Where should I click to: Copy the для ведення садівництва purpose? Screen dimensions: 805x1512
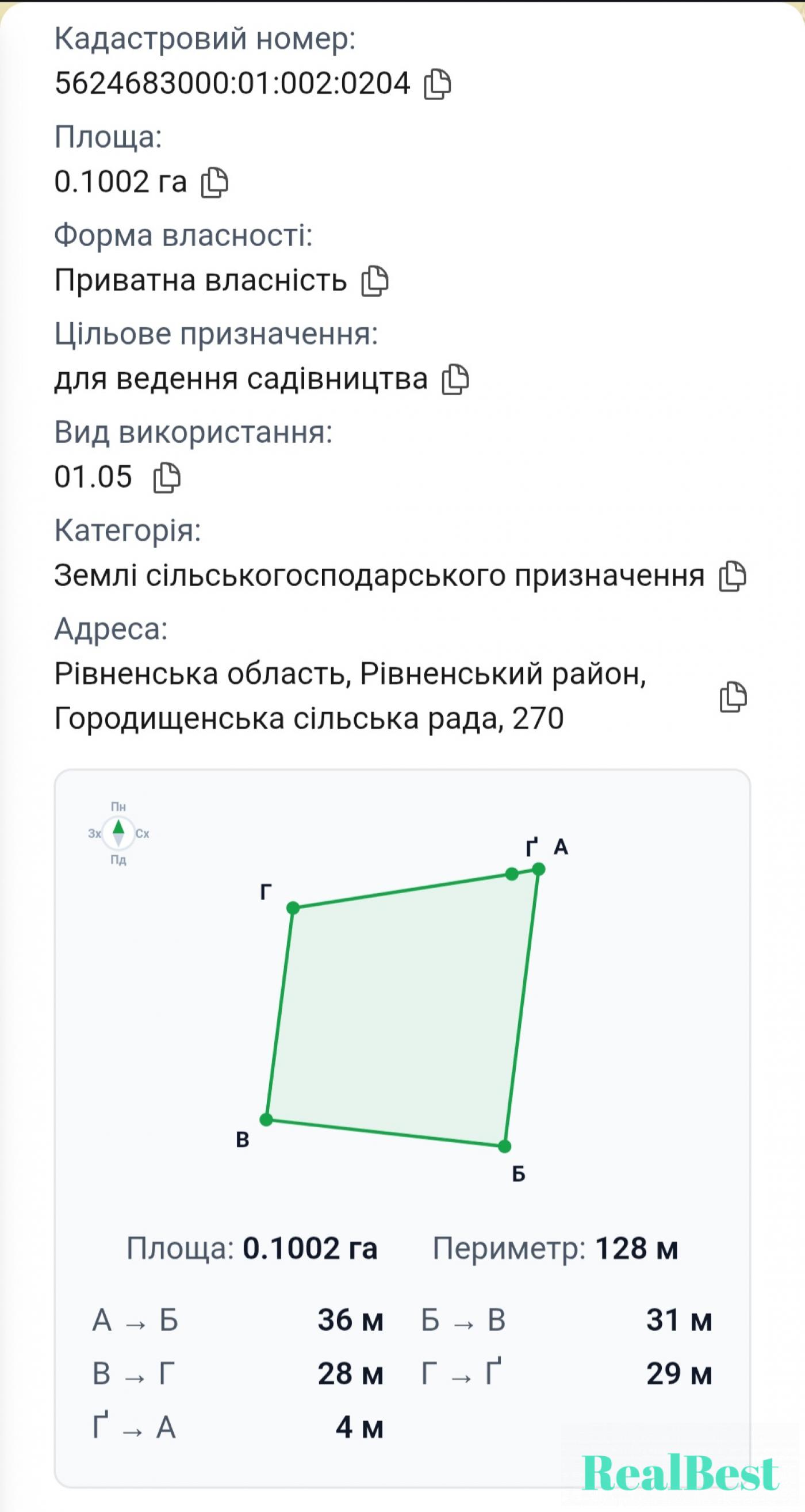[x=455, y=379]
